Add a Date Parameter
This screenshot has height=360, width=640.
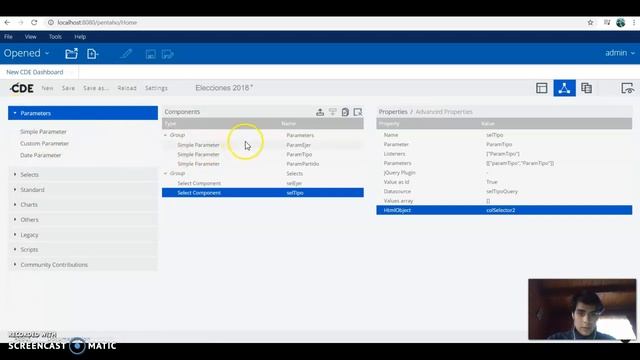pos(40,156)
